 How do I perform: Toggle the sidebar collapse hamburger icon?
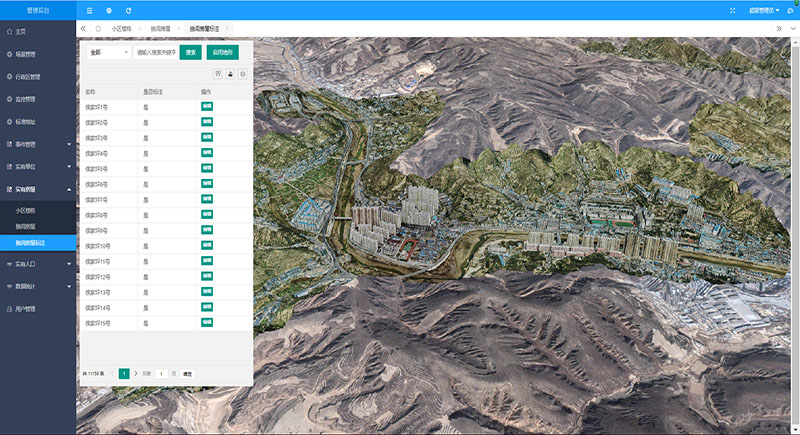(x=89, y=11)
